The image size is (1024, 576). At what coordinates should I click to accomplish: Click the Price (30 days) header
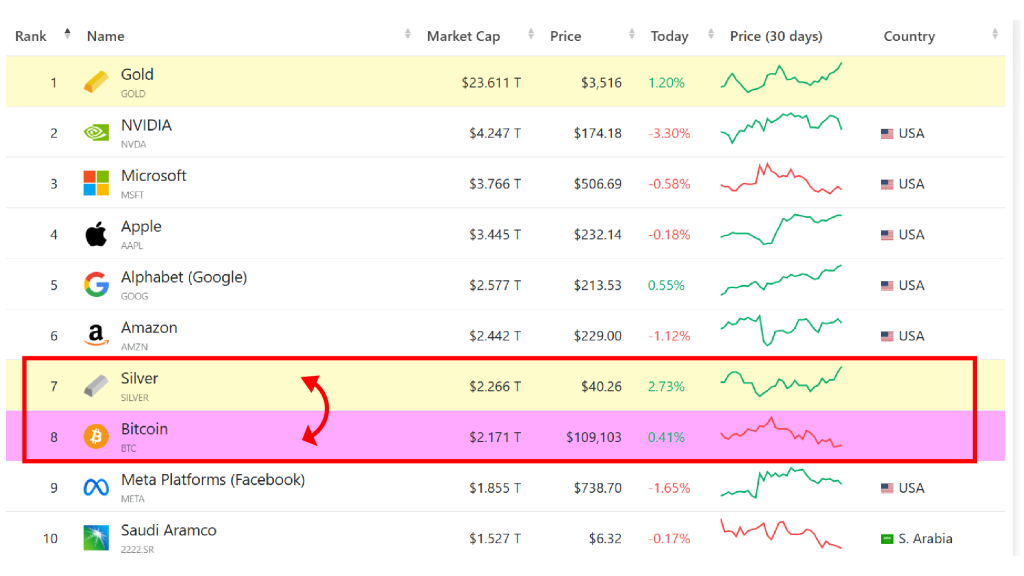click(776, 37)
